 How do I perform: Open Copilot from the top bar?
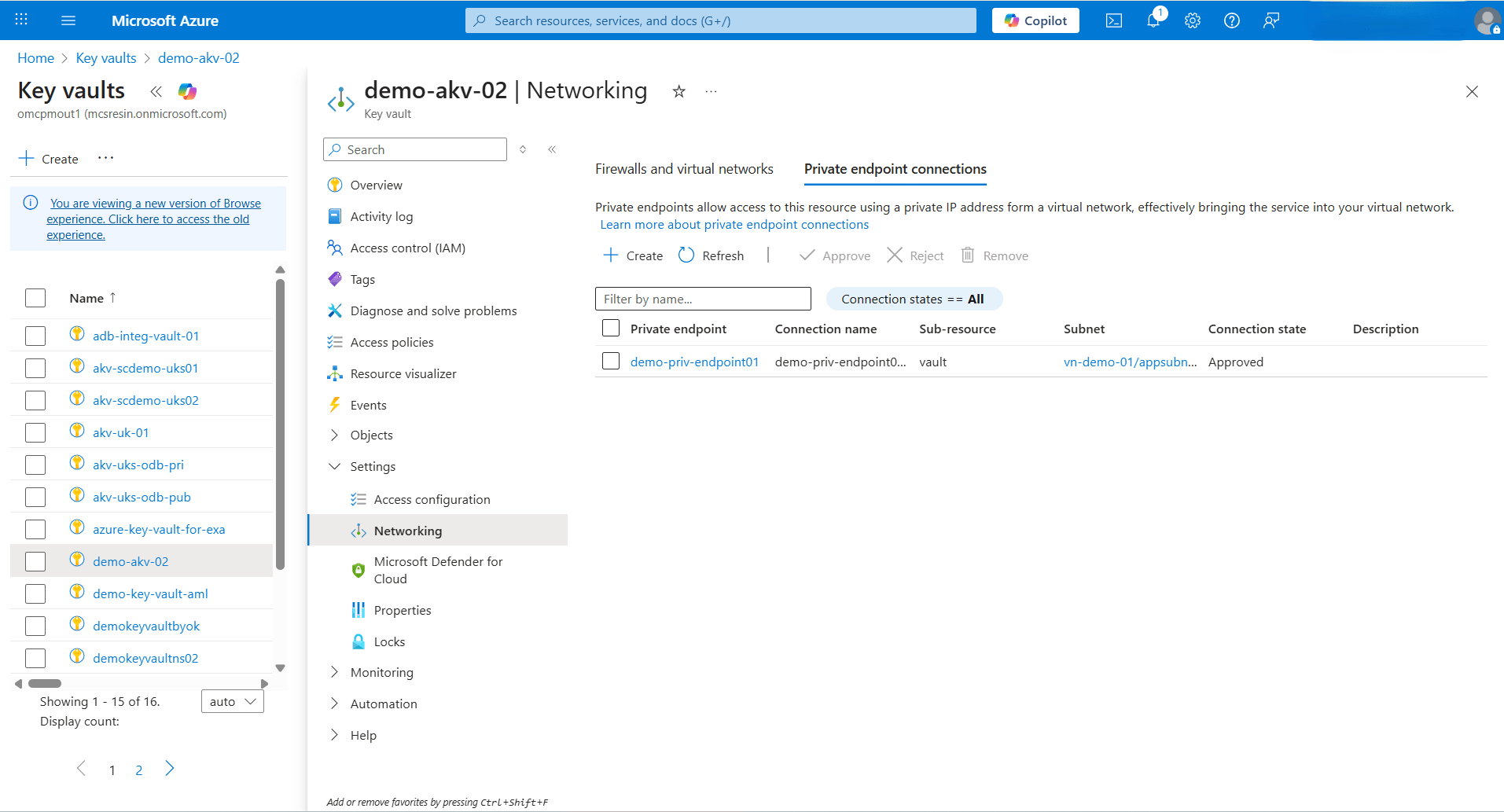point(1035,20)
